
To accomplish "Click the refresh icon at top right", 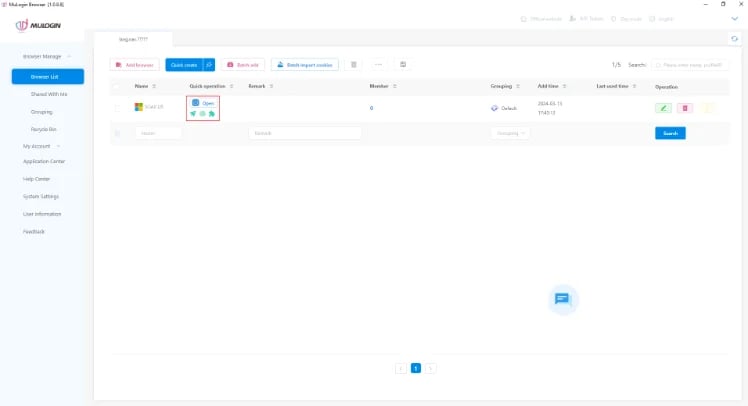I will point(736,38).
